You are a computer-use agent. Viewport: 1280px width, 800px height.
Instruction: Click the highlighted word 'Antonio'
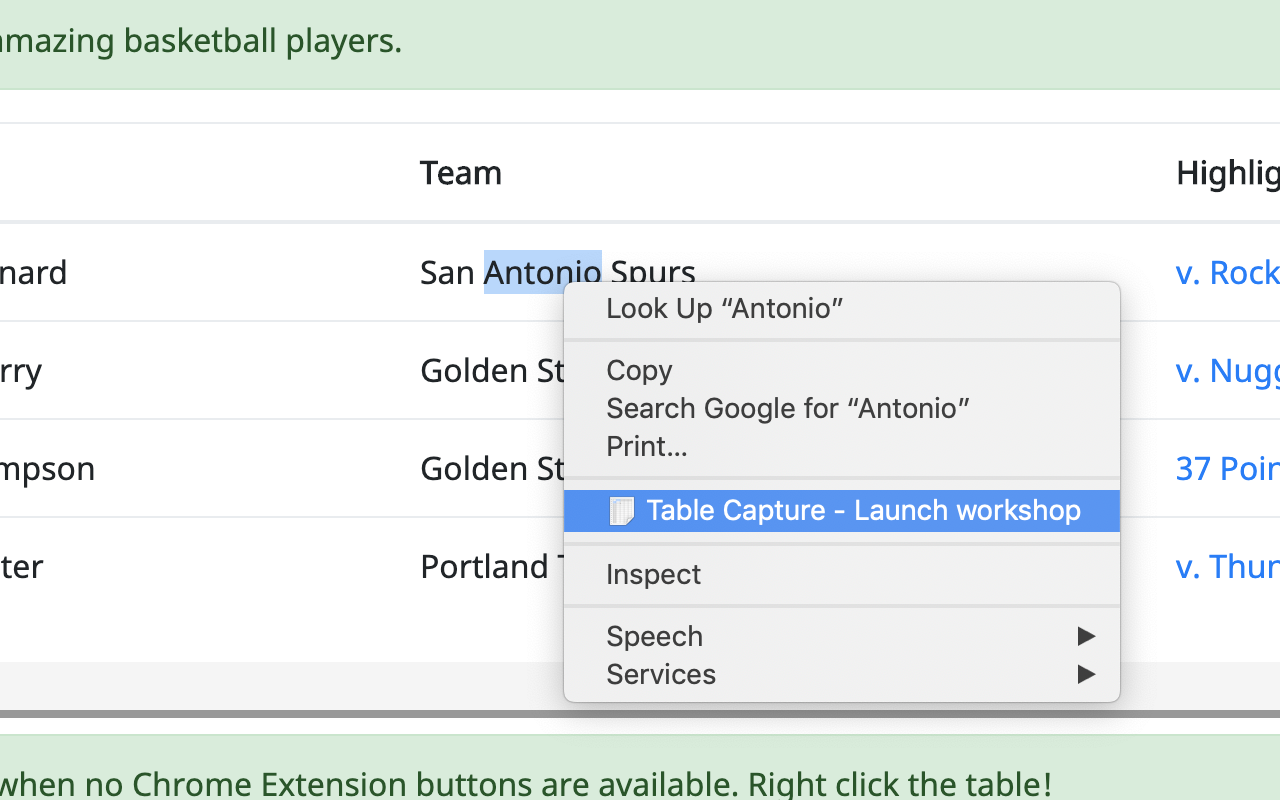point(542,272)
